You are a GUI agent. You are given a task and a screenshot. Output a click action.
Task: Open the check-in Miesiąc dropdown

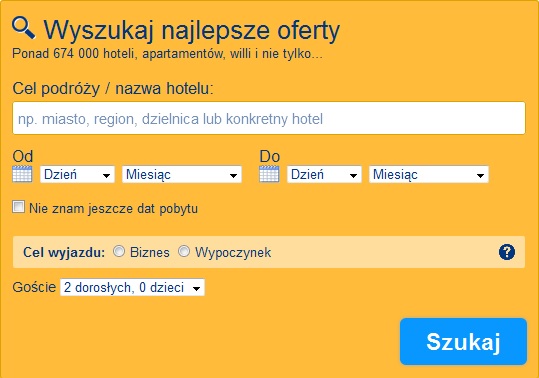coord(182,174)
